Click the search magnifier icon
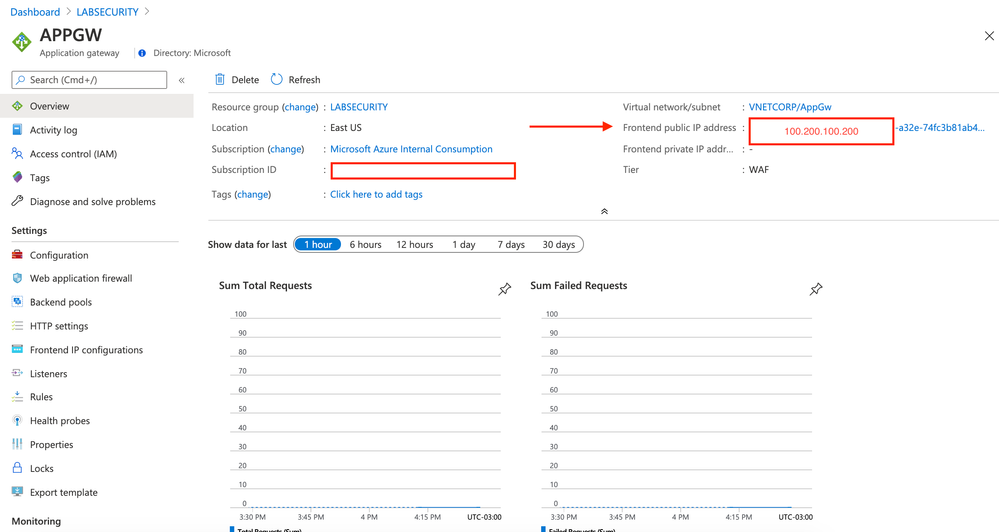This screenshot has width=999, height=532. [21, 80]
